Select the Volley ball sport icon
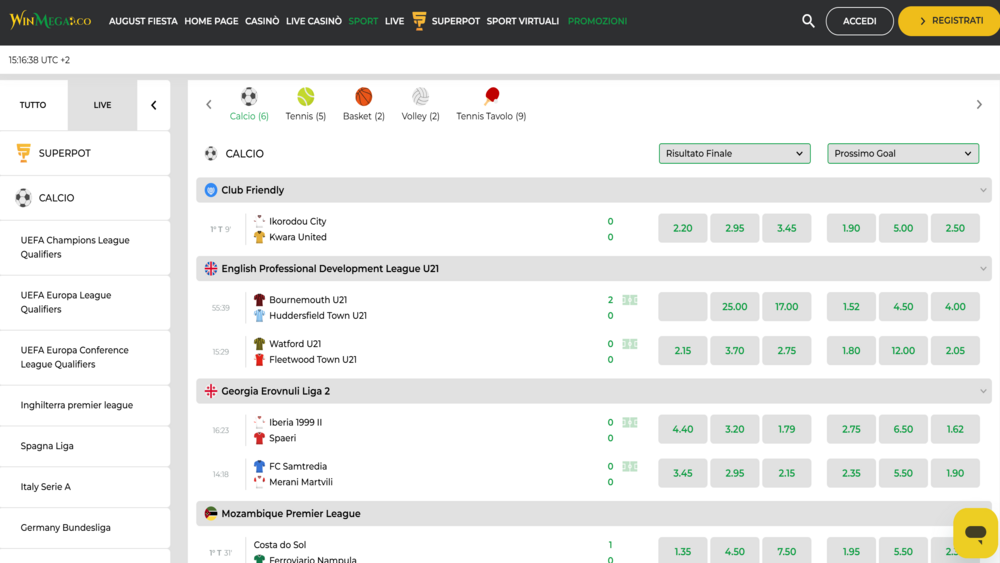The width and height of the screenshot is (1000, 563). coord(420,96)
